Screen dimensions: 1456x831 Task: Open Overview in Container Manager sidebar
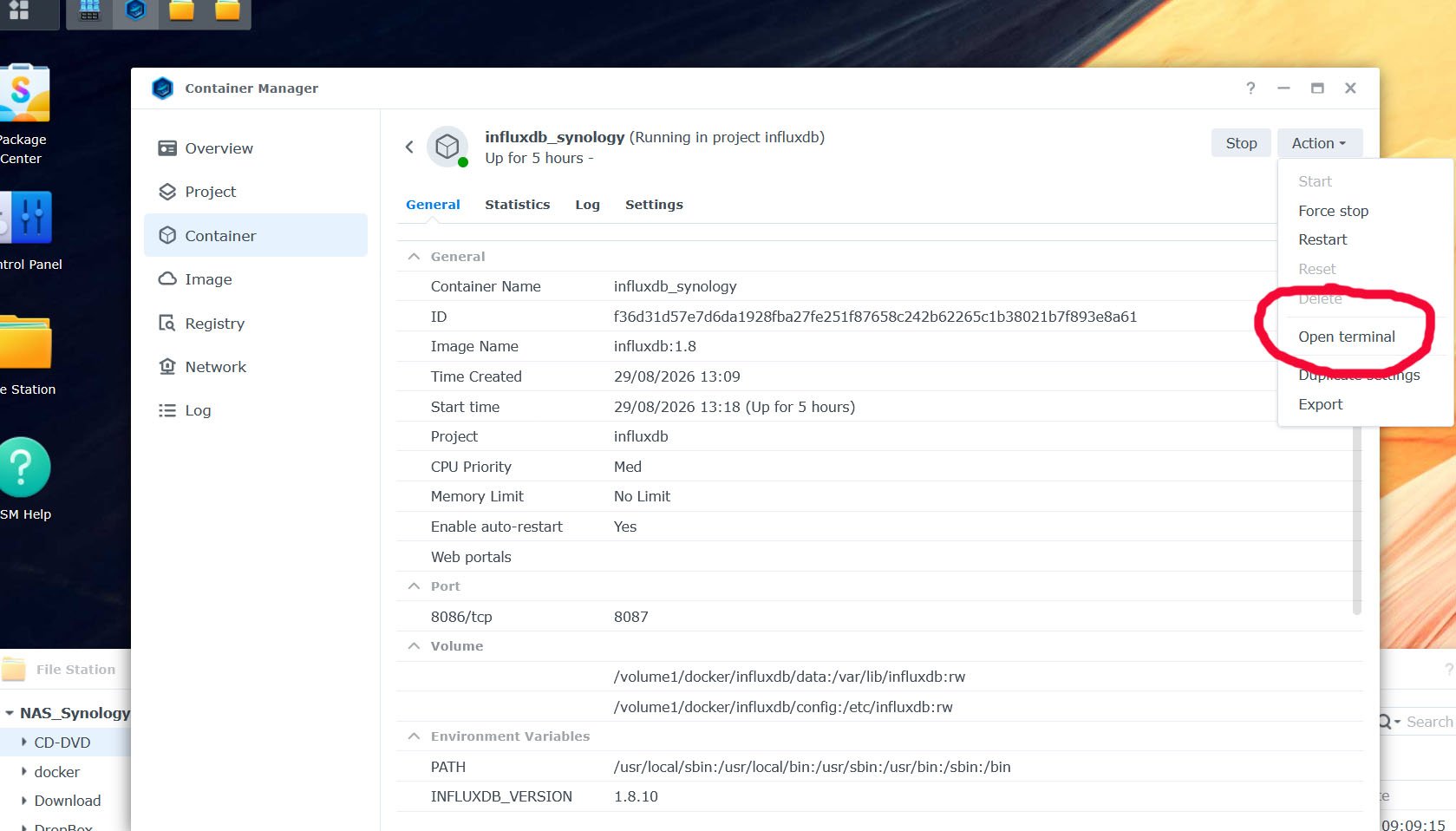coord(256,148)
